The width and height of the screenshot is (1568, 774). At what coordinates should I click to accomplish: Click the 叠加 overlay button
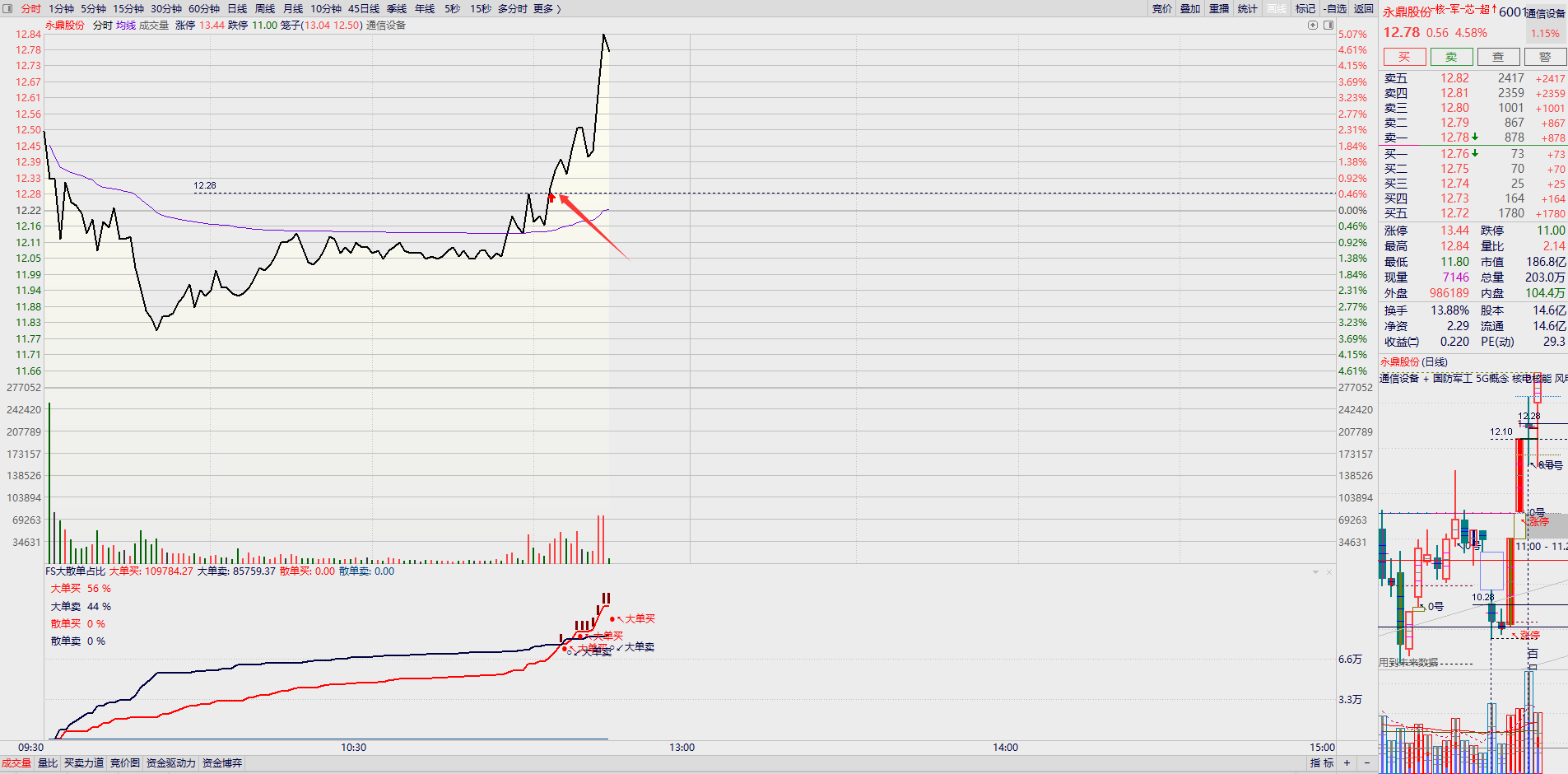coord(1190,8)
